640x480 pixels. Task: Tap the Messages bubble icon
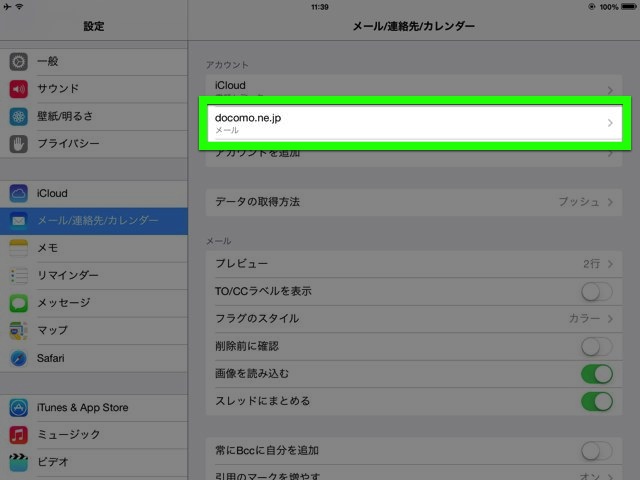click(18, 303)
